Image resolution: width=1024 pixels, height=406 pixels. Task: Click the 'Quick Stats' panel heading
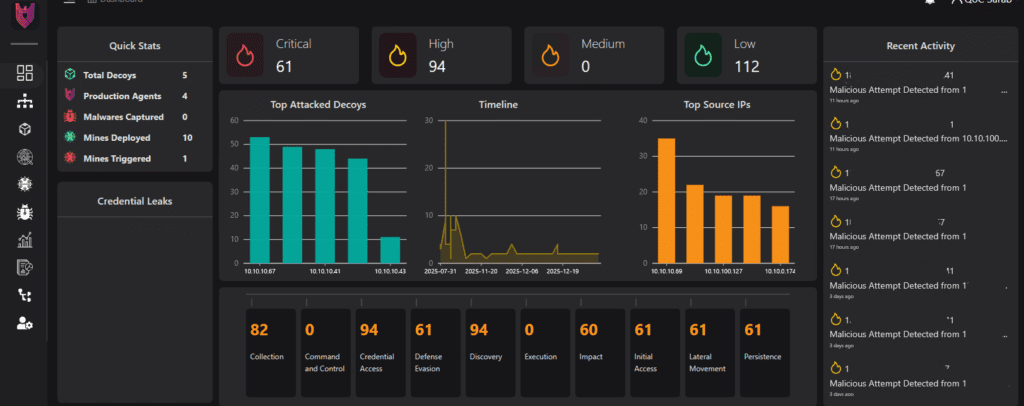(x=135, y=46)
